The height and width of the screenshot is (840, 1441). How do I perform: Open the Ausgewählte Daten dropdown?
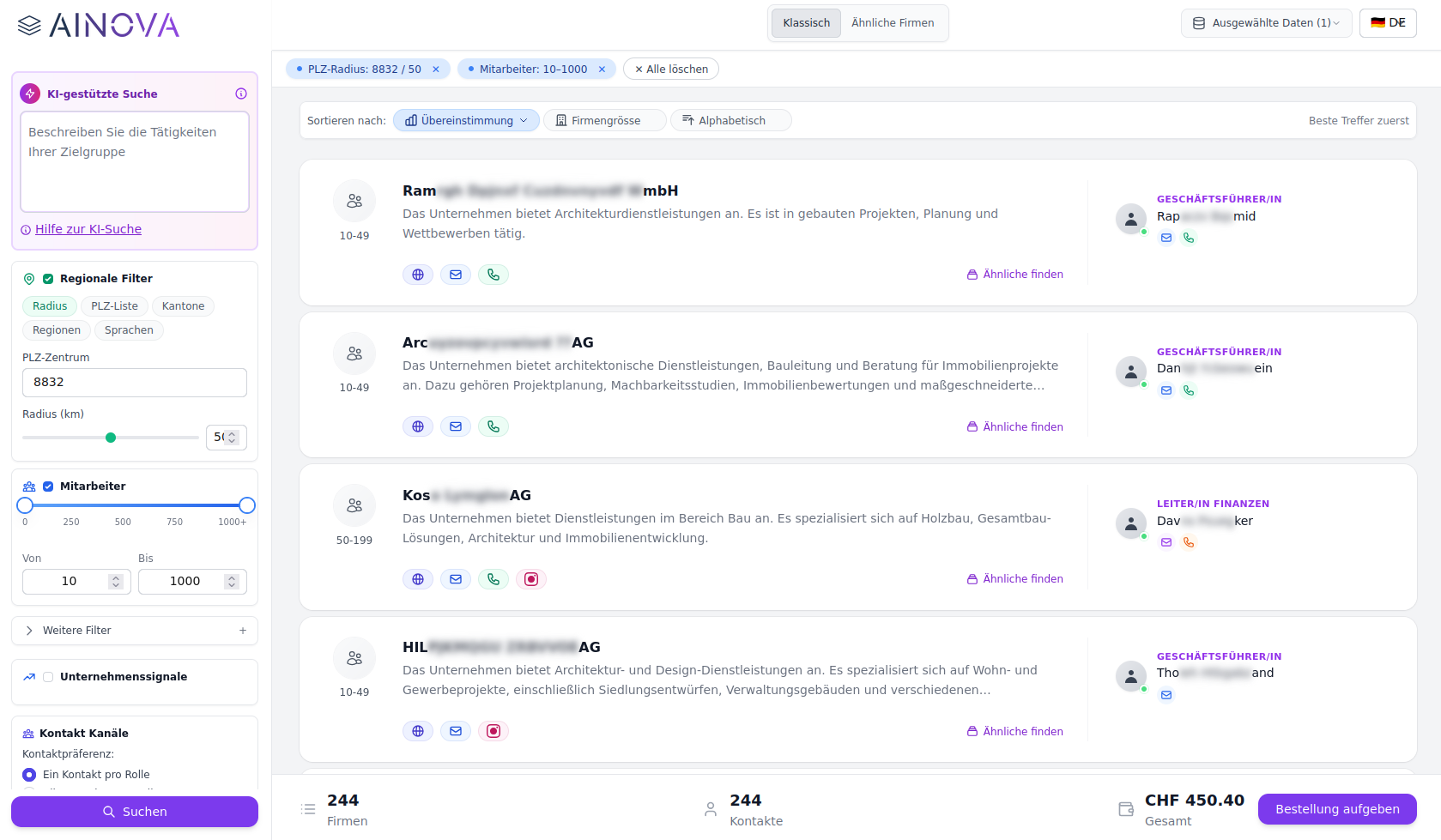click(x=1266, y=22)
